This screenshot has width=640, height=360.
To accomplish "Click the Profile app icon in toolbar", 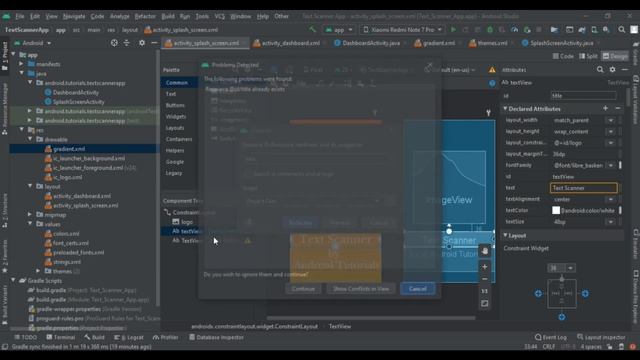I will pyautogui.click(x=514, y=30).
